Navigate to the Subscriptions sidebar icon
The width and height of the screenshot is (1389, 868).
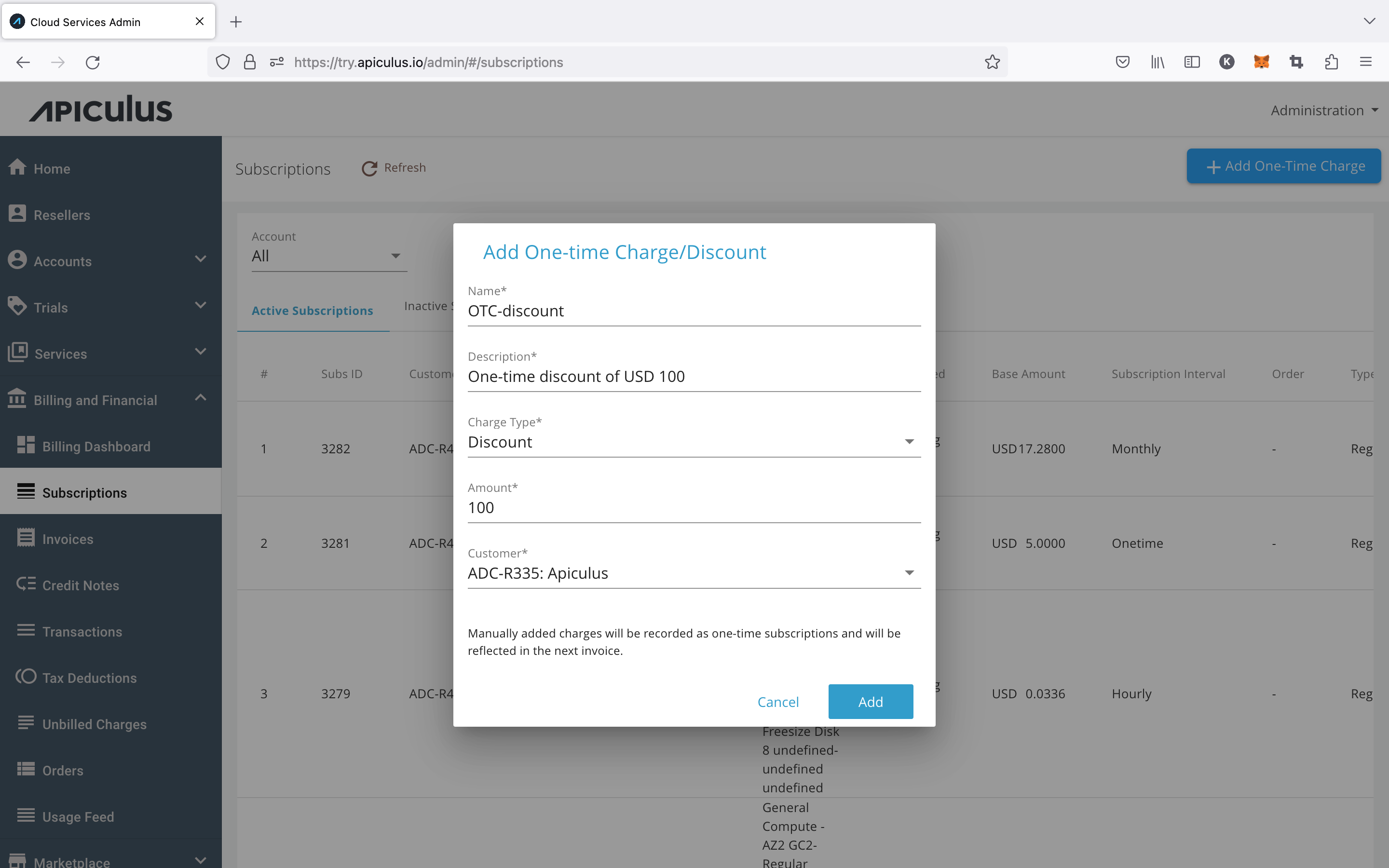pos(26,492)
